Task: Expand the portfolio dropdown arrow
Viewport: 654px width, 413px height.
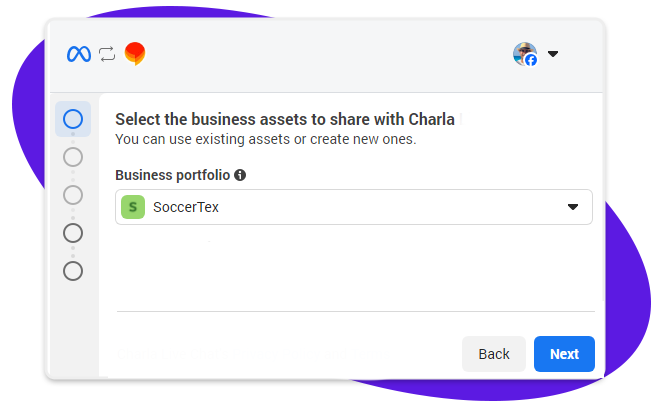Action: coord(573,207)
